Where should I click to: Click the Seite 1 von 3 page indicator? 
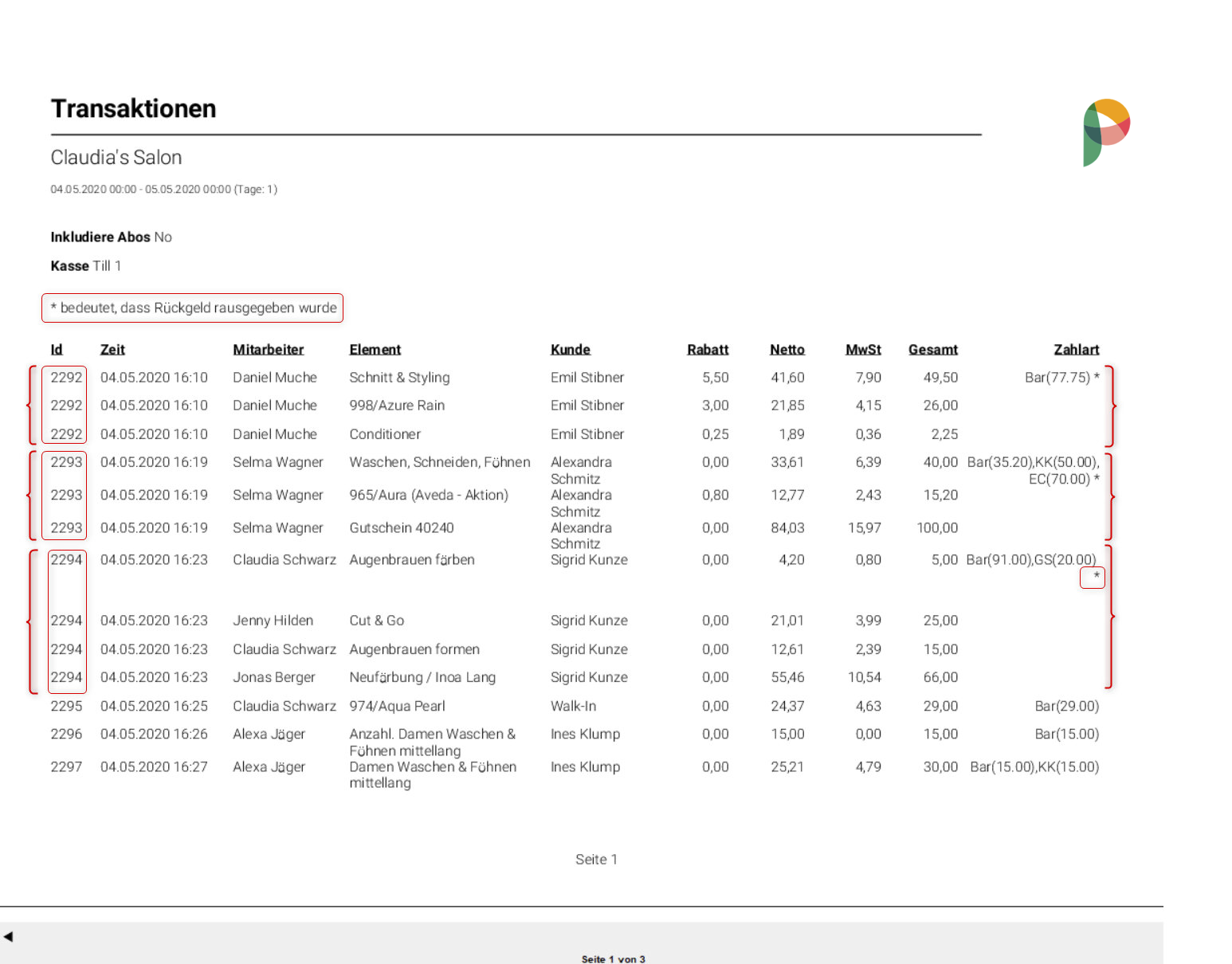point(614,959)
